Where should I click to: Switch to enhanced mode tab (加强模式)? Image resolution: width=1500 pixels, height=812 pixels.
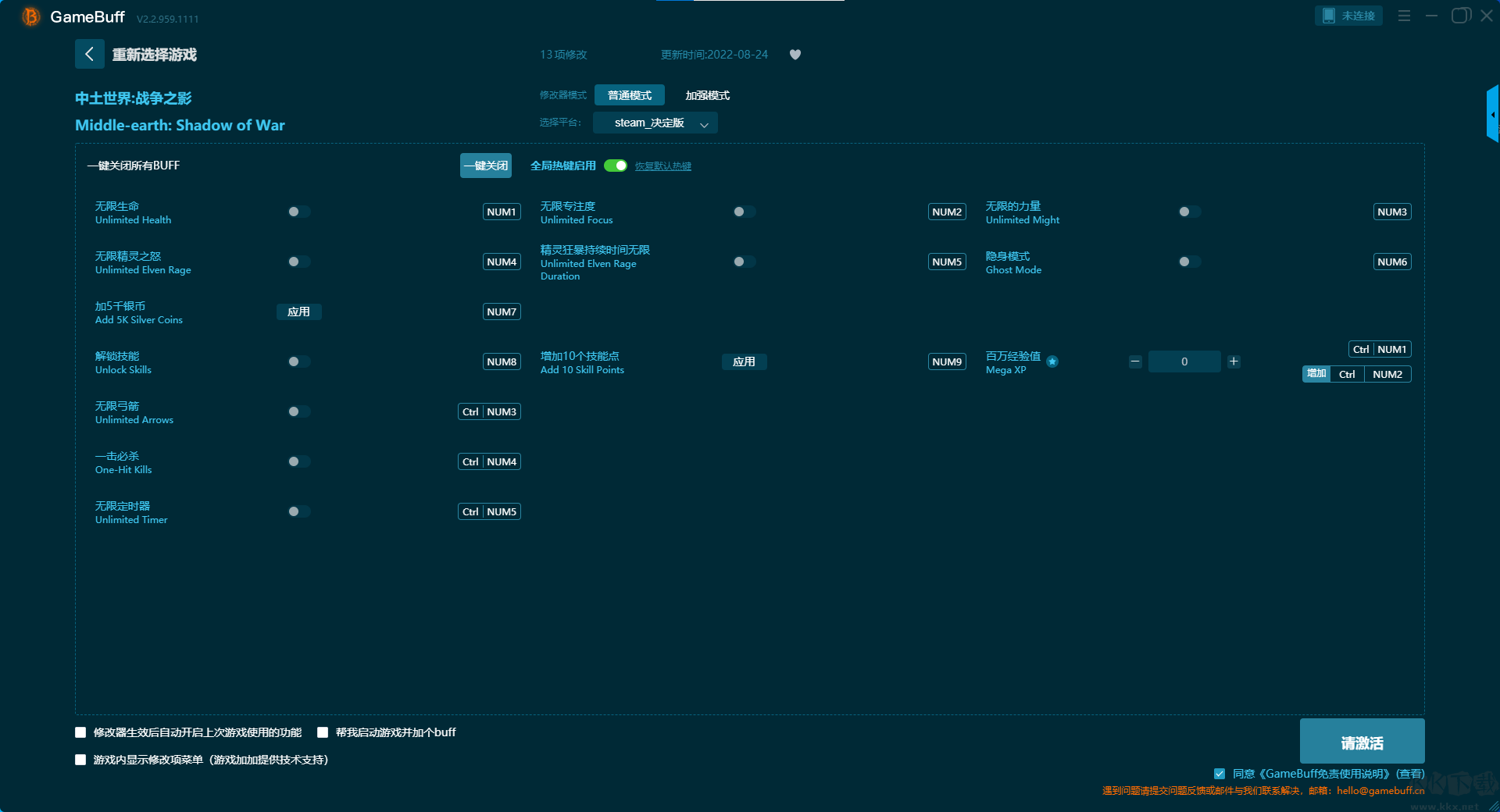(x=707, y=95)
